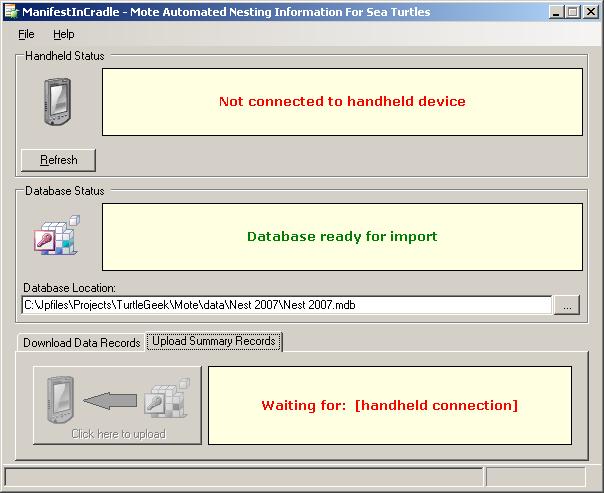Focus the Database Location path field
The width and height of the screenshot is (604, 493).
tap(286, 305)
